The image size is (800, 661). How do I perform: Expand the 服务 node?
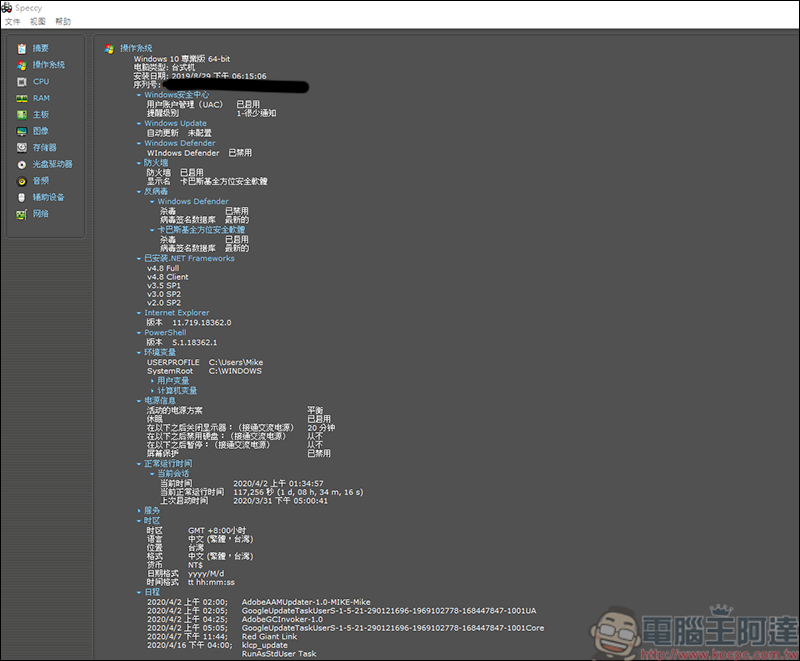point(139,511)
